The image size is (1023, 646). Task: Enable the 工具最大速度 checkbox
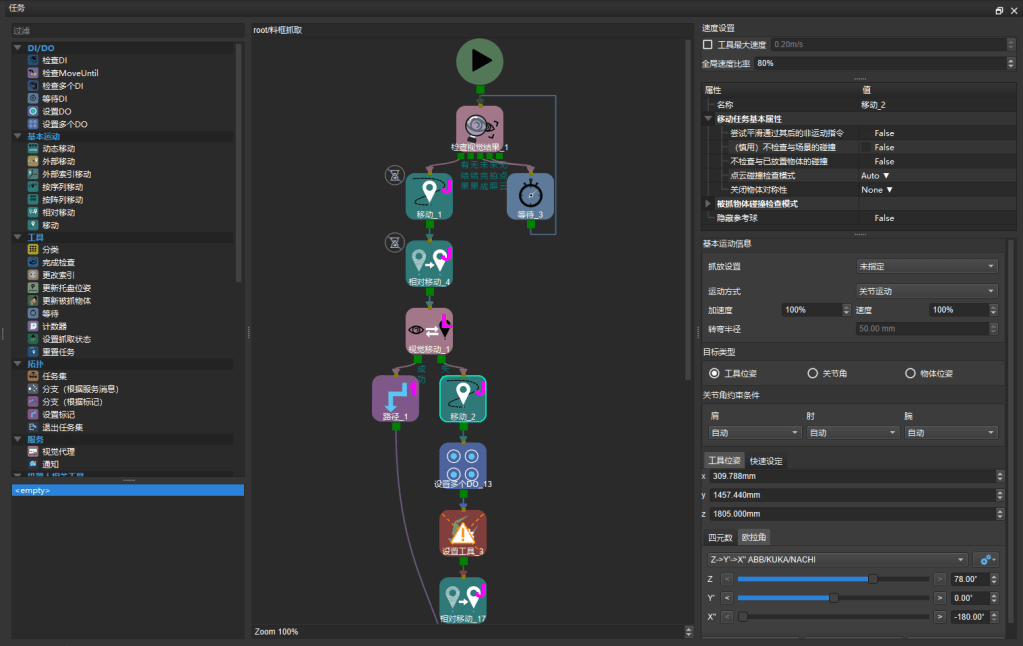708,45
